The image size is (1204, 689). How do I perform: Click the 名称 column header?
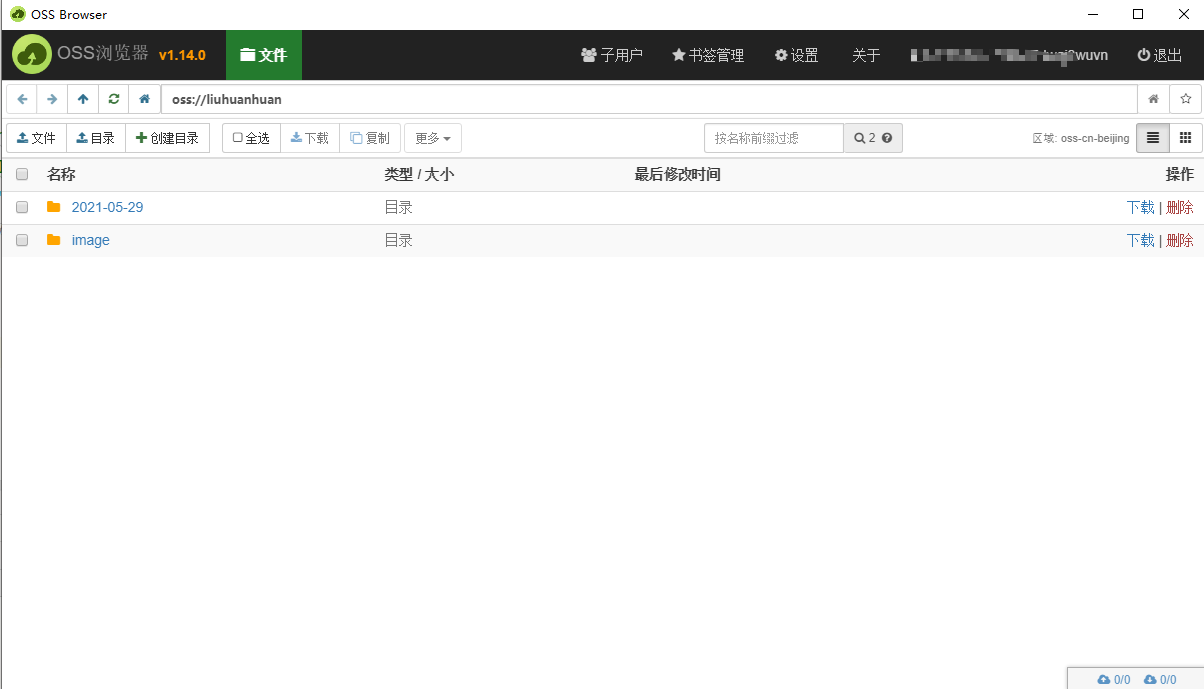(61, 174)
